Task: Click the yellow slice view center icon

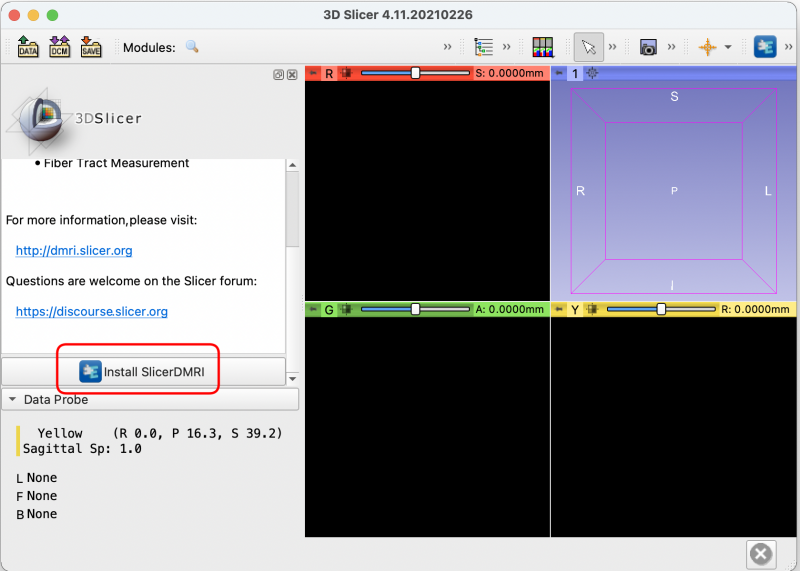Action: [x=592, y=309]
